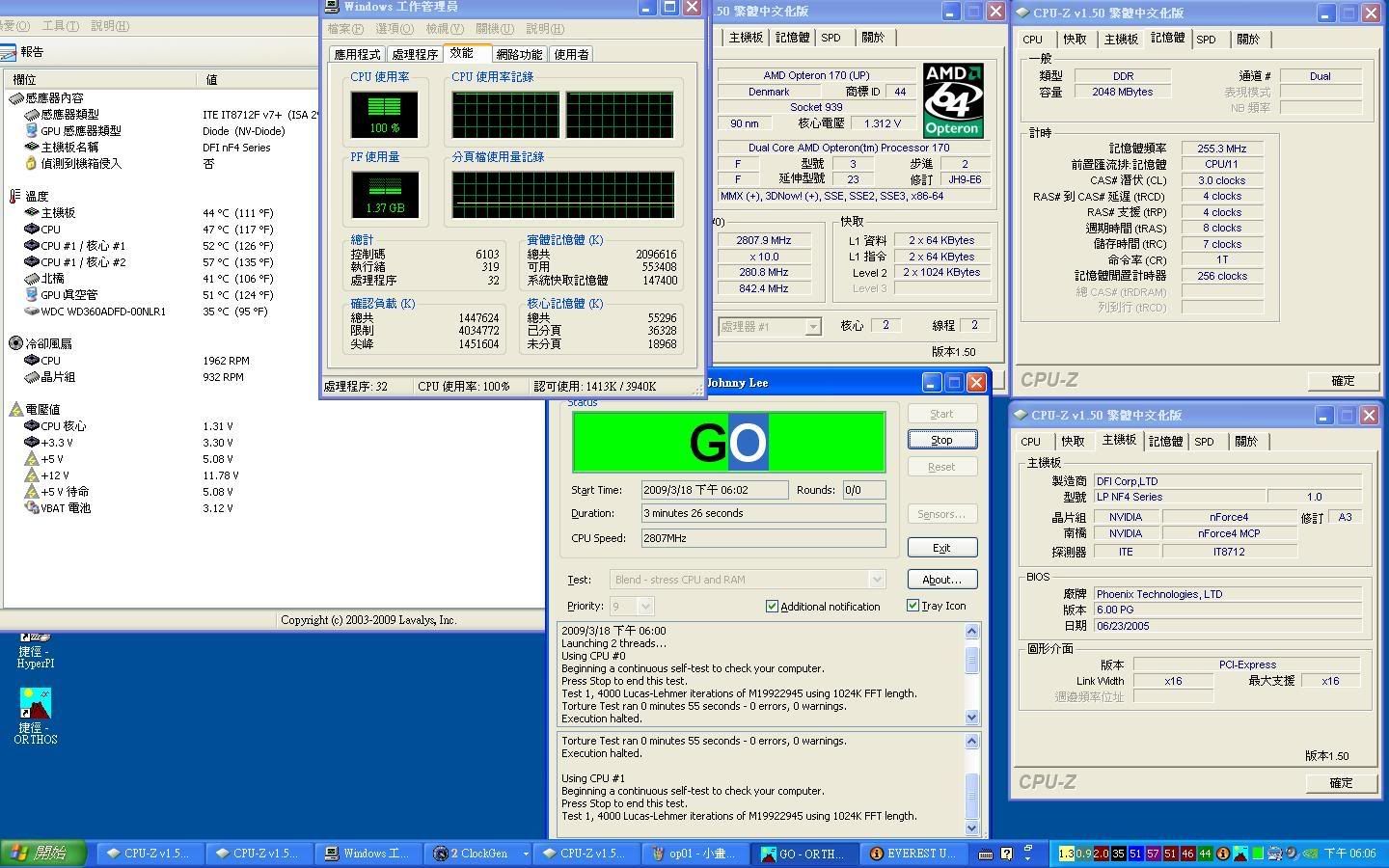Viewport: 1389px width, 868px height.
Task: Click the Stop button in ORTHOS
Action: click(x=941, y=440)
